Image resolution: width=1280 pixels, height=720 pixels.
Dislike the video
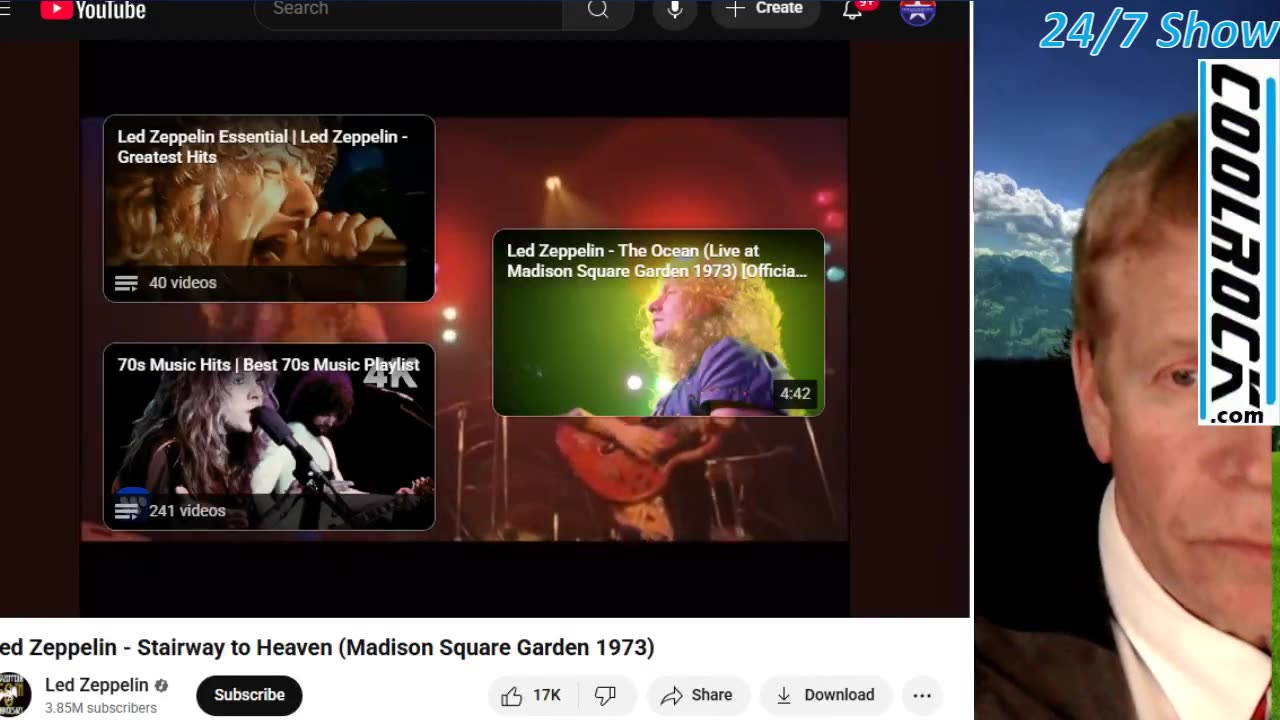605,695
